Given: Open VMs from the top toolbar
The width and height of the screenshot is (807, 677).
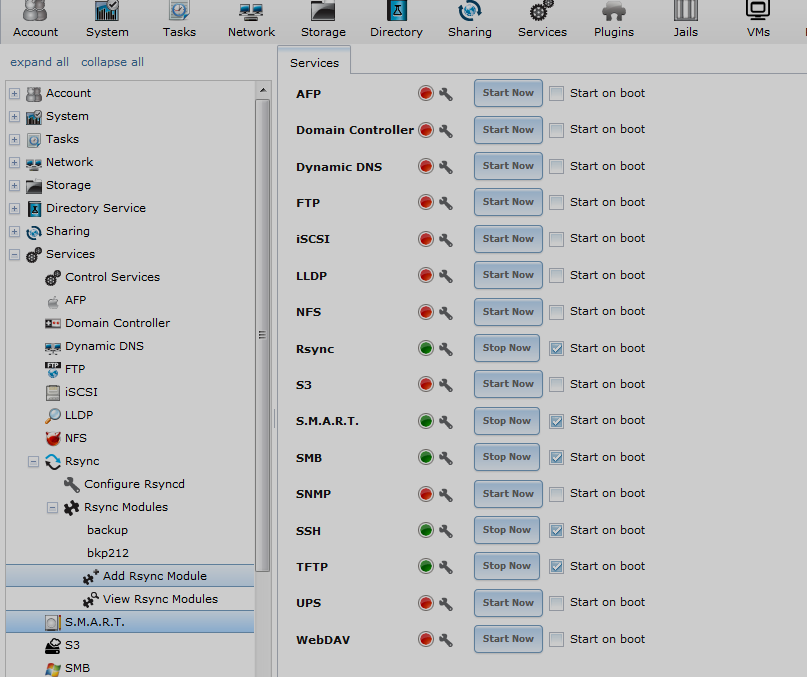Looking at the screenshot, I should pyautogui.click(x=758, y=20).
